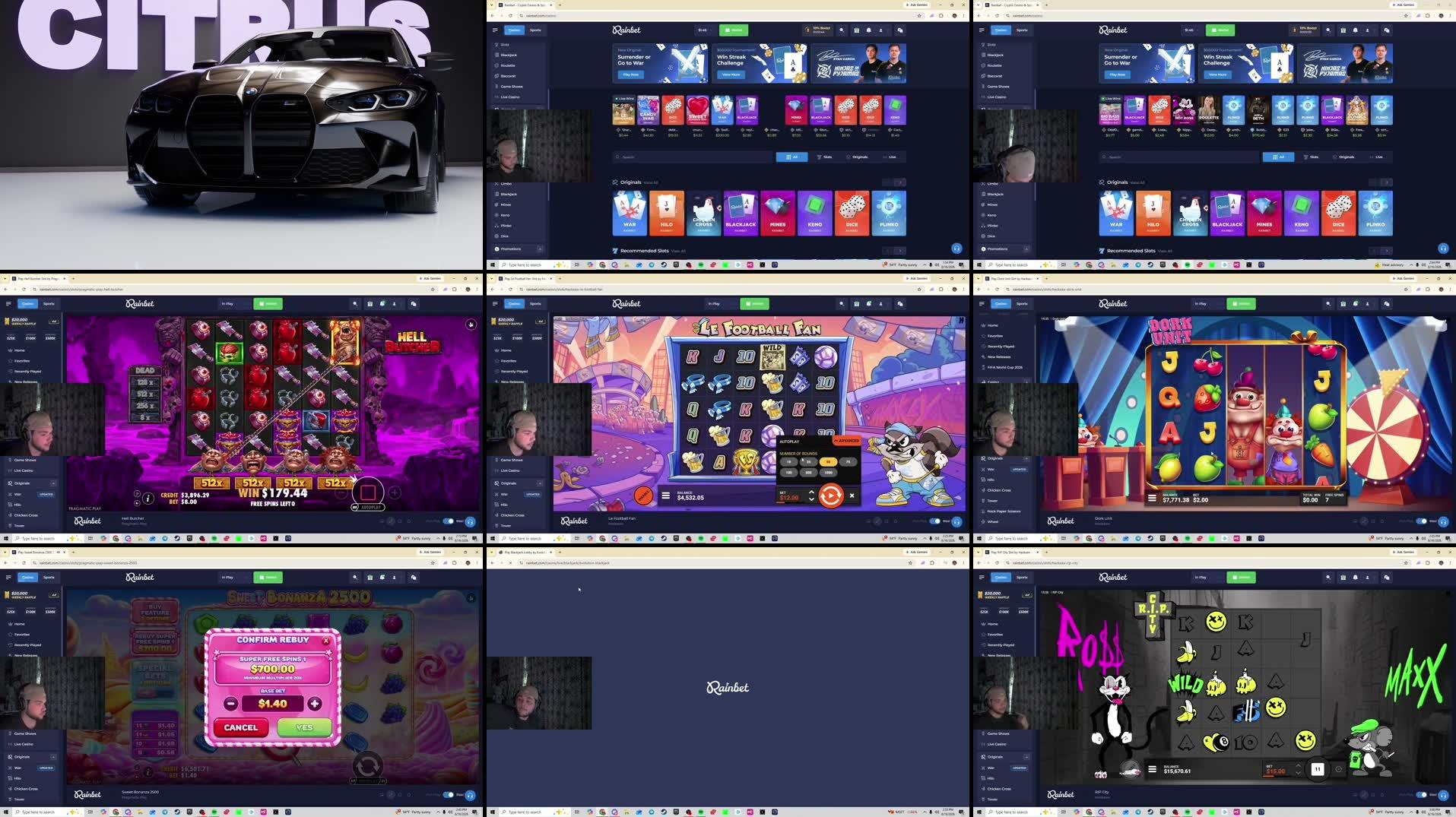Click CANCEL in the Confirm Rebuy dialog

[241, 727]
